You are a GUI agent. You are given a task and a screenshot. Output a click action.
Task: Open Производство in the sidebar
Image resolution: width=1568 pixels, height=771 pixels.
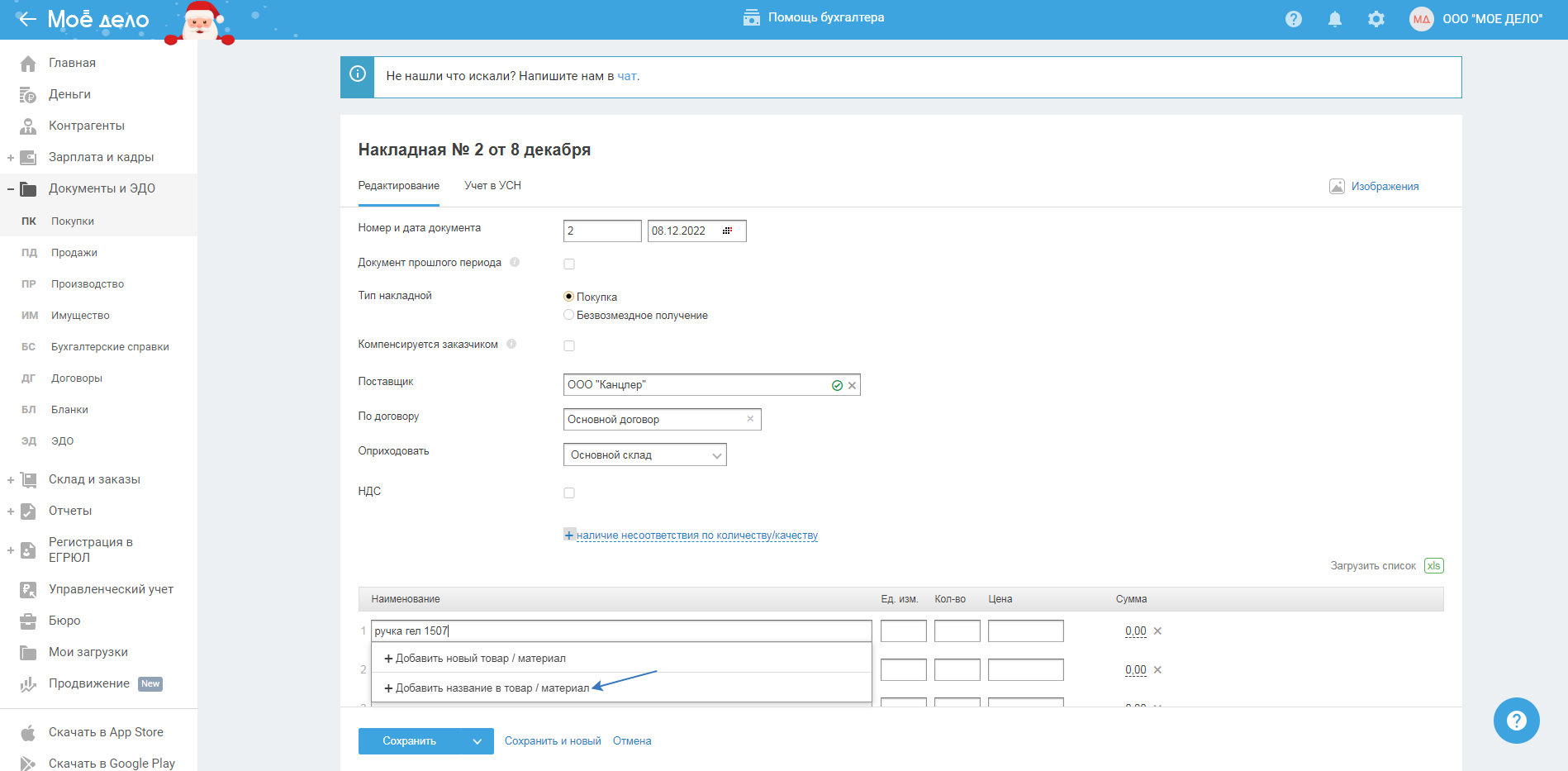88,284
